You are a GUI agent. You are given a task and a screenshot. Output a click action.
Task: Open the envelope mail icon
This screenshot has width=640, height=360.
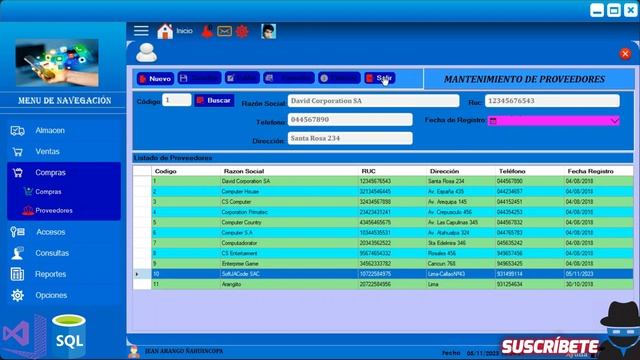[224, 31]
